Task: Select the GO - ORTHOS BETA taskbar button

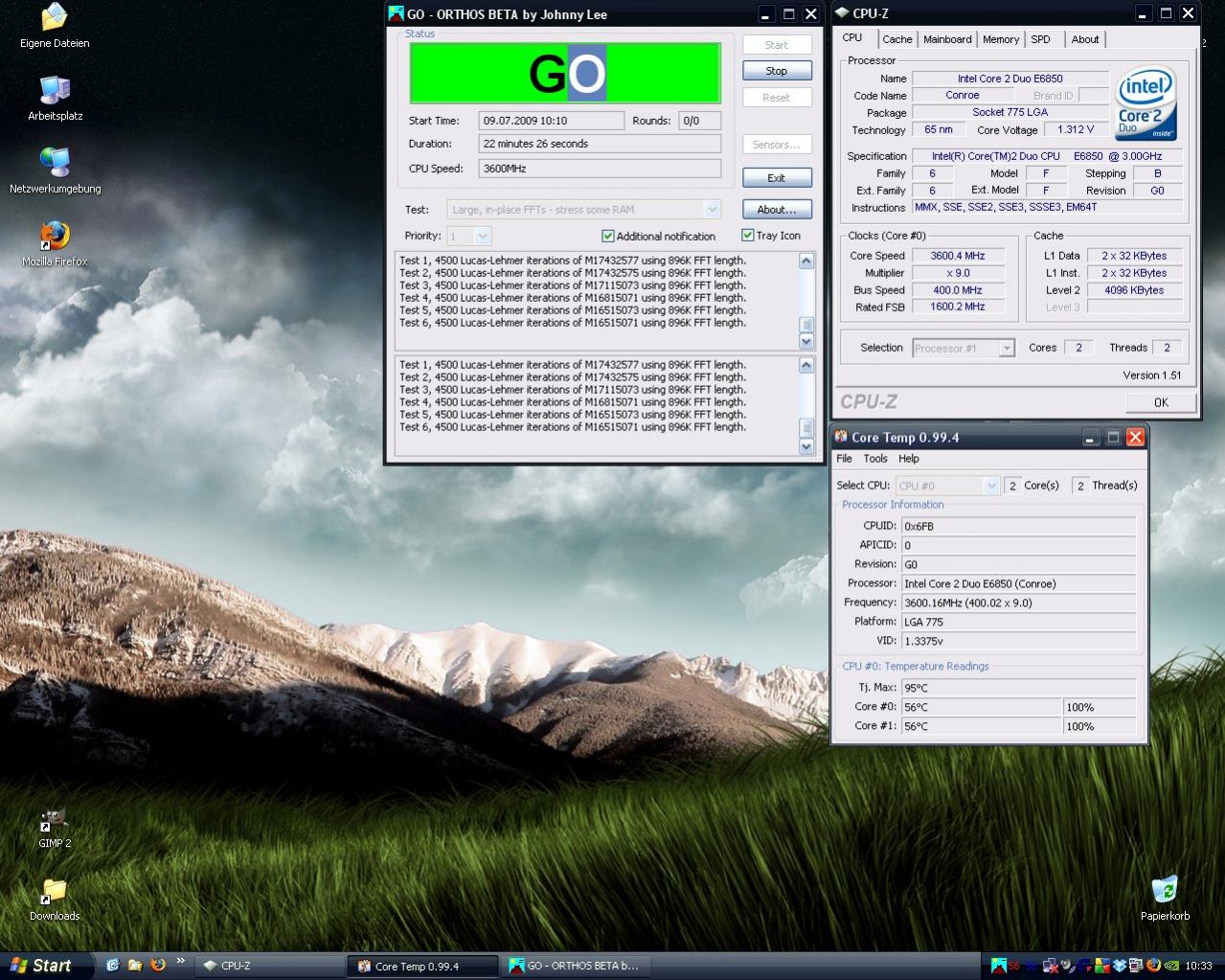Action: click(x=577, y=966)
